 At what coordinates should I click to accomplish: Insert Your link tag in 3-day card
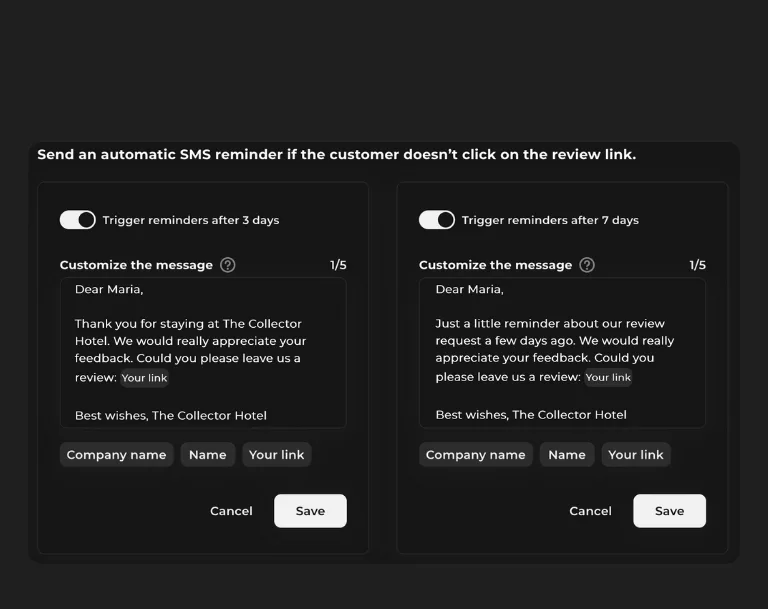(x=277, y=455)
